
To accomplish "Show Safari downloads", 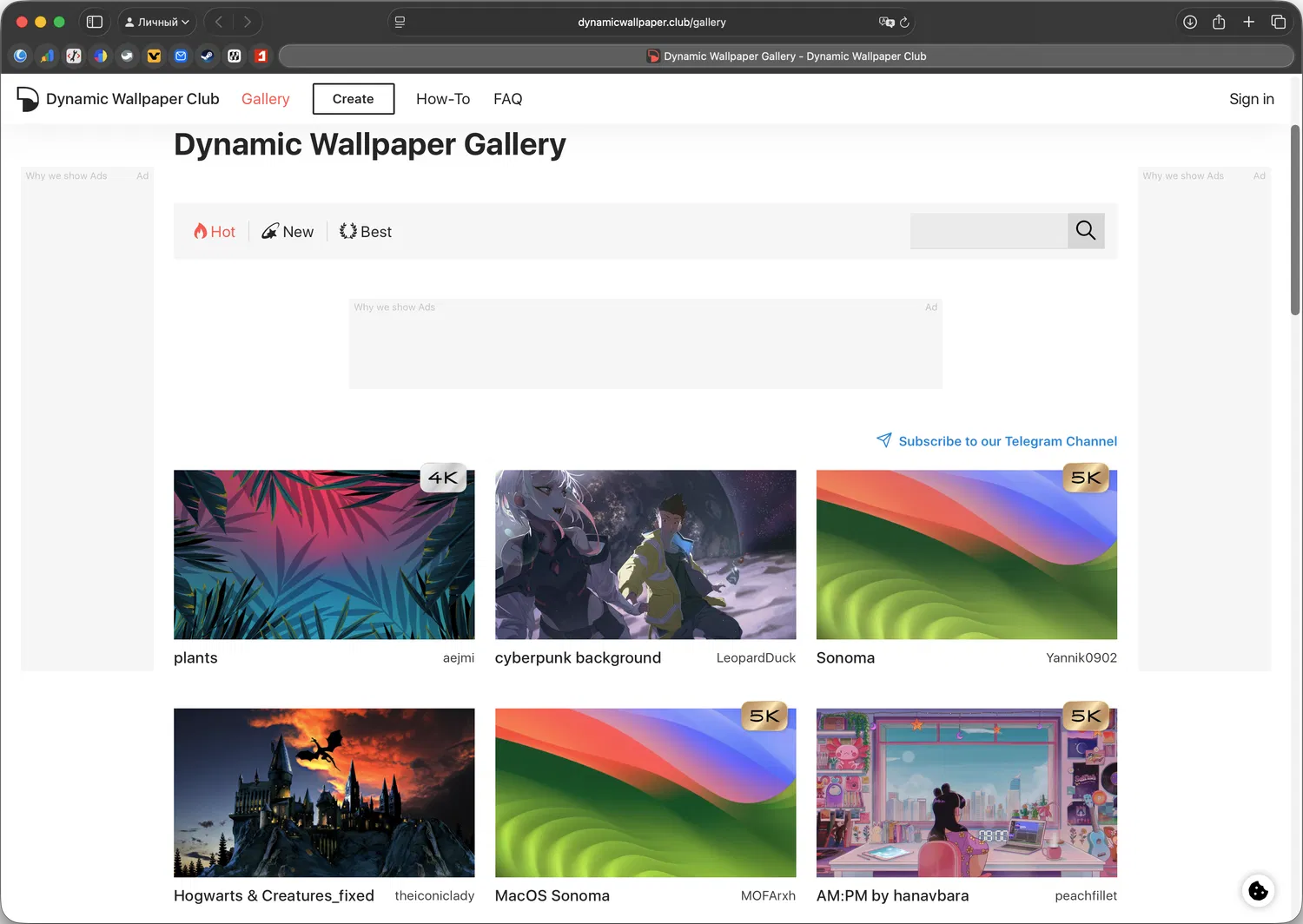I will point(1190,22).
